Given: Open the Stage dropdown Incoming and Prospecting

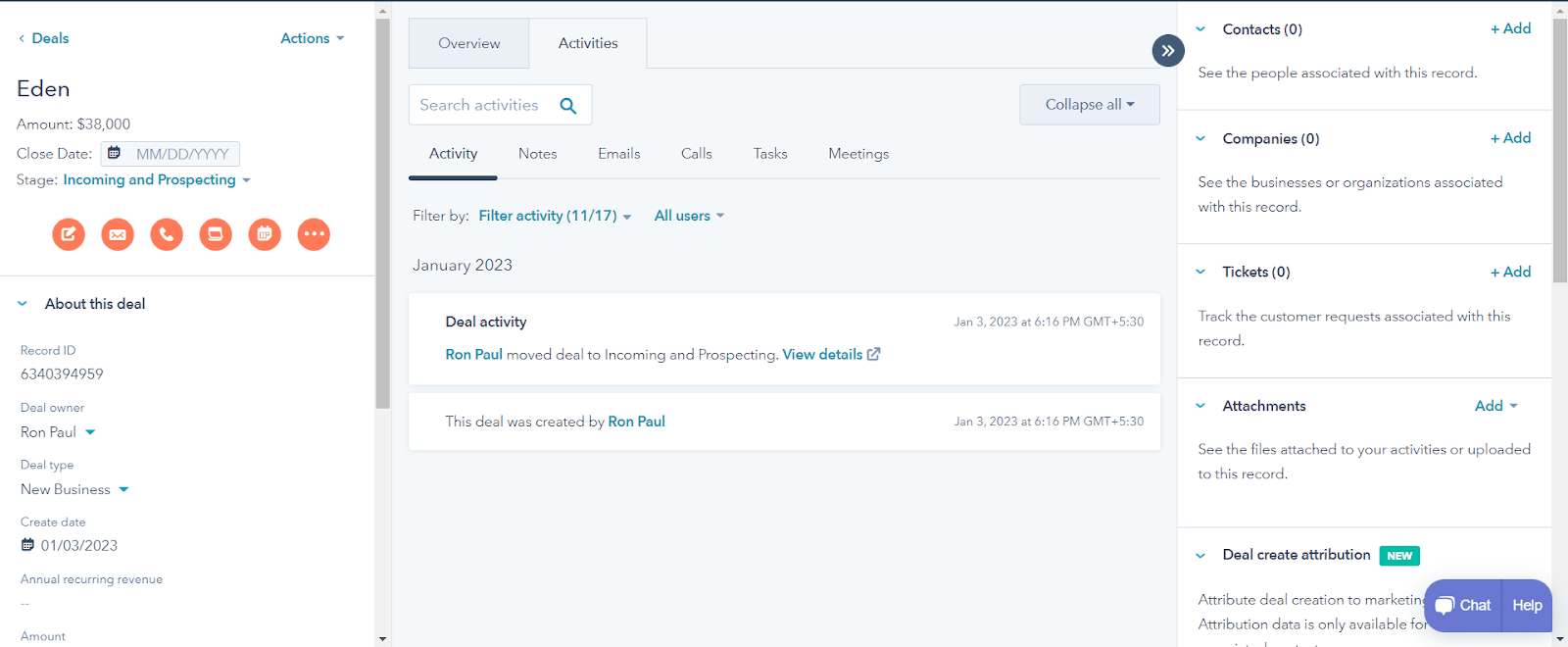Looking at the screenshot, I should pyautogui.click(x=157, y=180).
